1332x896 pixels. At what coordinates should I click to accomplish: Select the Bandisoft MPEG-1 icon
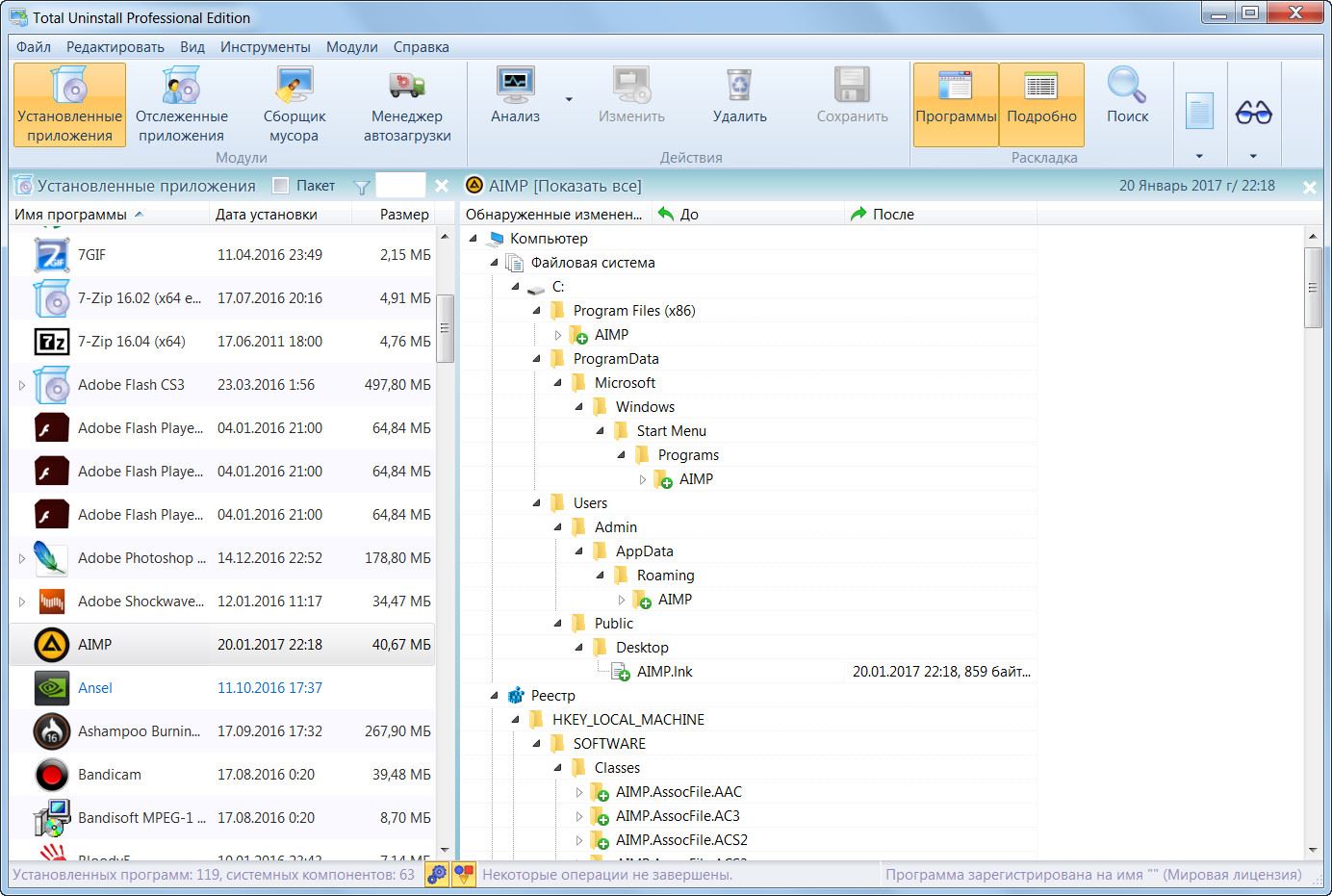pyautogui.click(x=51, y=818)
